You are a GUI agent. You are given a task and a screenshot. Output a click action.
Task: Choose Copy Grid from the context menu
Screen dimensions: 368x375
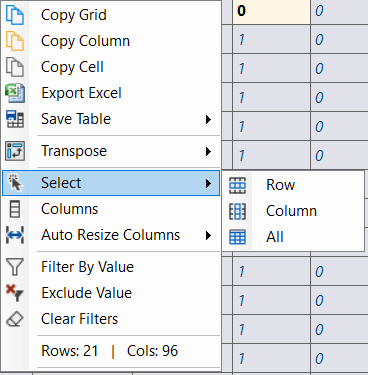click(x=111, y=15)
